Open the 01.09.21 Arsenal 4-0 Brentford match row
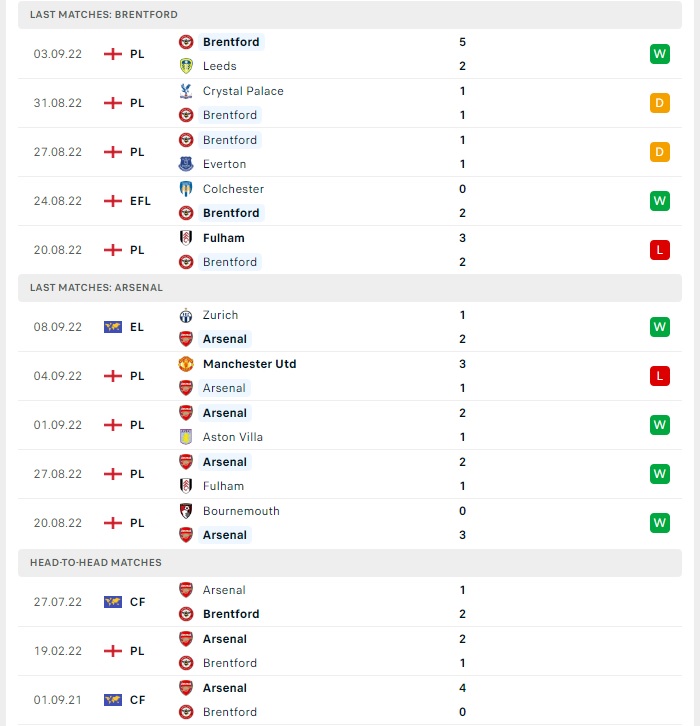The image size is (700, 726). point(350,700)
